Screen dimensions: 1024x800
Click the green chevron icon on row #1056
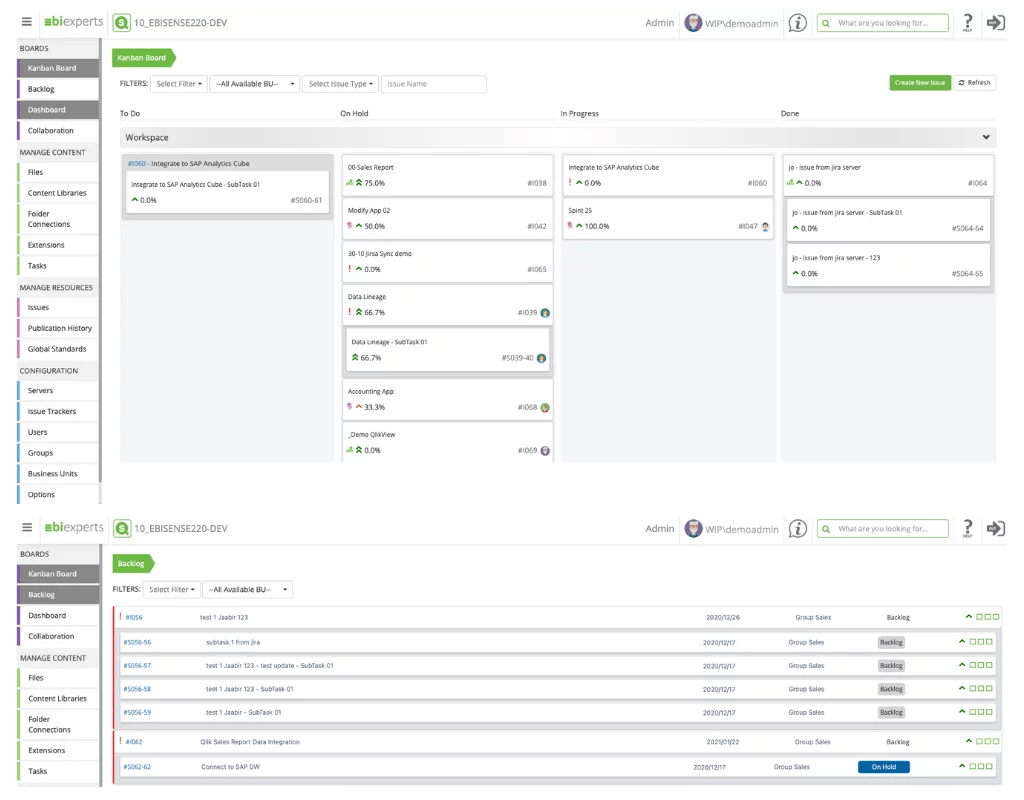point(968,616)
